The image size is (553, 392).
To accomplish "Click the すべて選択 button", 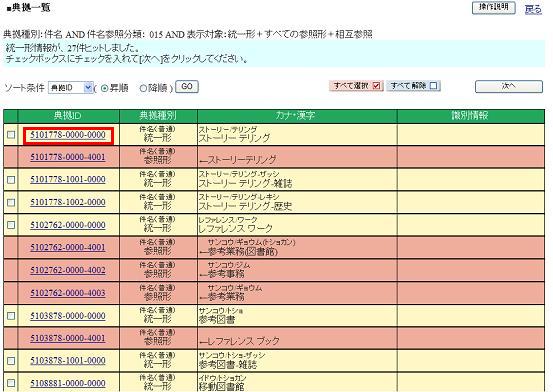I will pyautogui.click(x=356, y=86).
